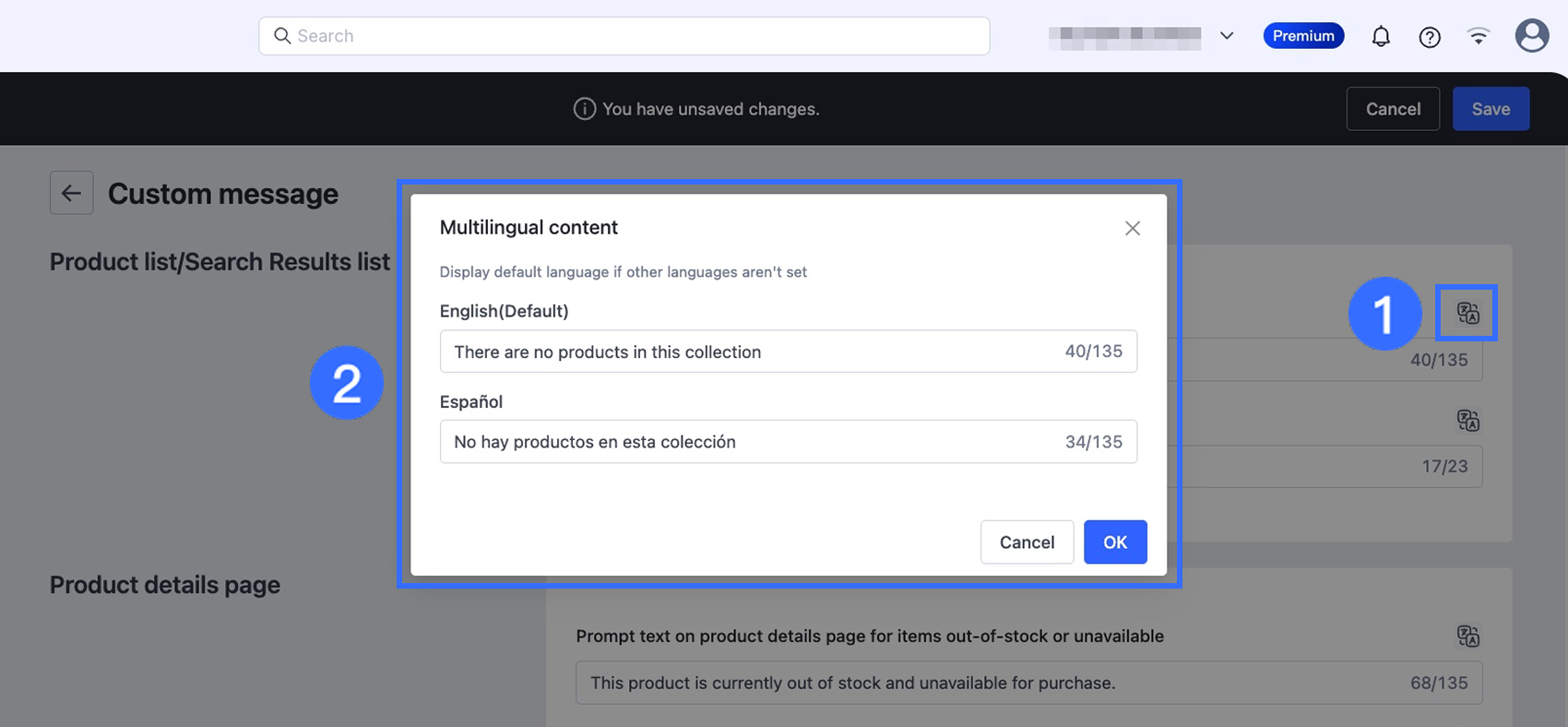Screen dimensions: 1568x727
Task: Click the notification bell icon
Action: pos(1381,36)
